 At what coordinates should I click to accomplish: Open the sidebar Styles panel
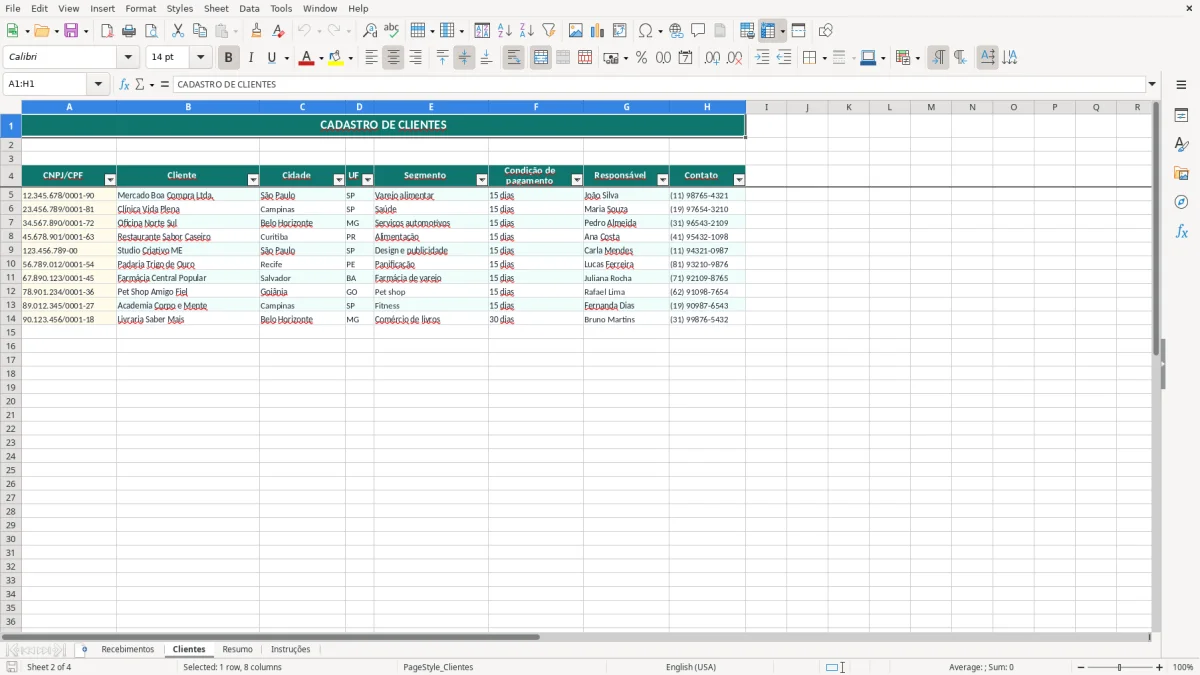pos(1181,144)
